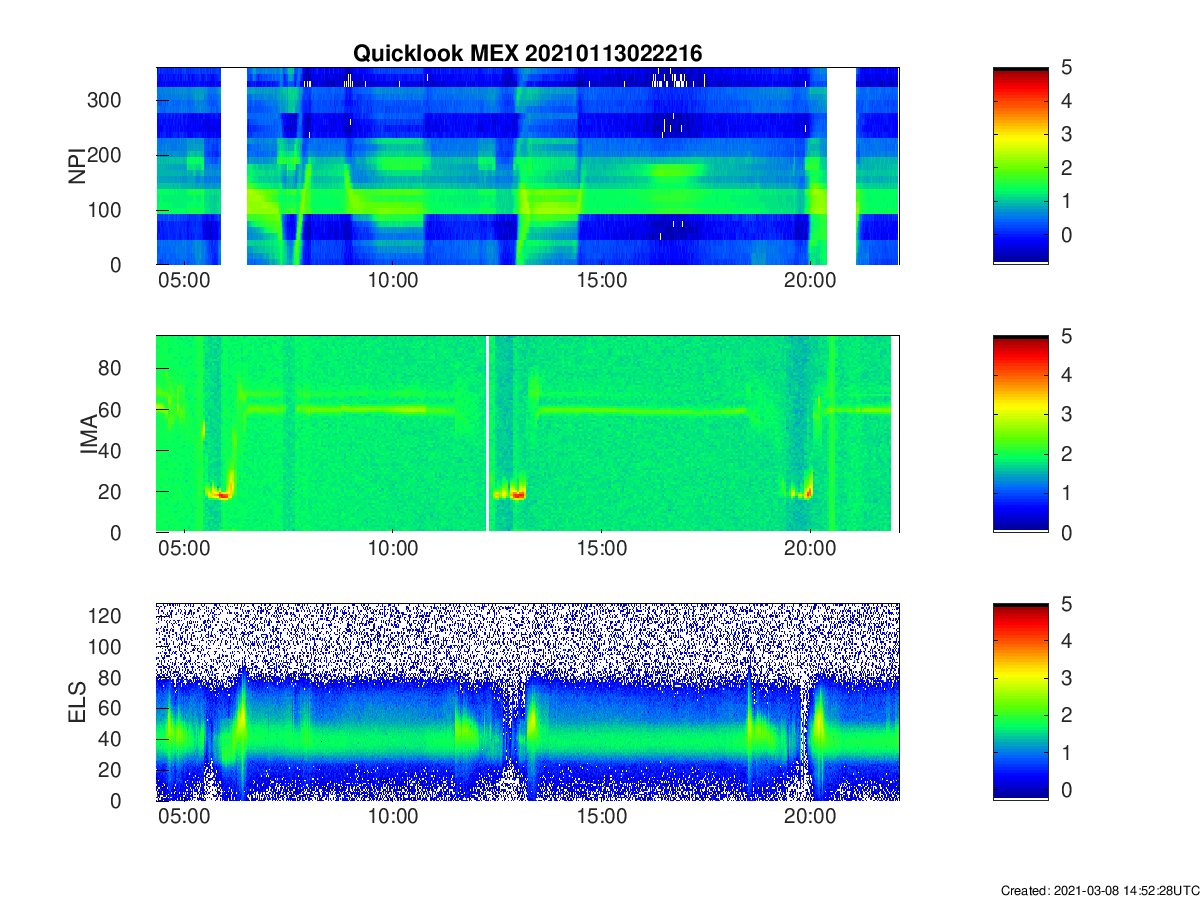The image size is (1200, 900).
Task: Select the ELS y-axis label
Action: [x=76, y=702]
